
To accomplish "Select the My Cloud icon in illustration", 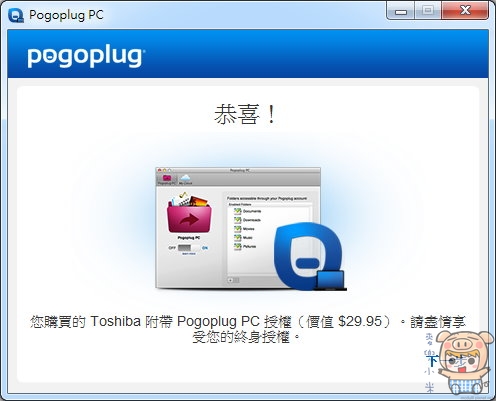I will (x=185, y=179).
